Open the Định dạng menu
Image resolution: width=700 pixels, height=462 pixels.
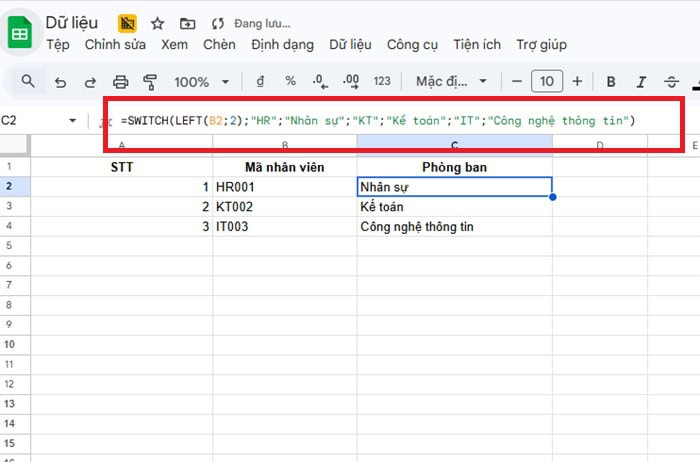coord(282,44)
